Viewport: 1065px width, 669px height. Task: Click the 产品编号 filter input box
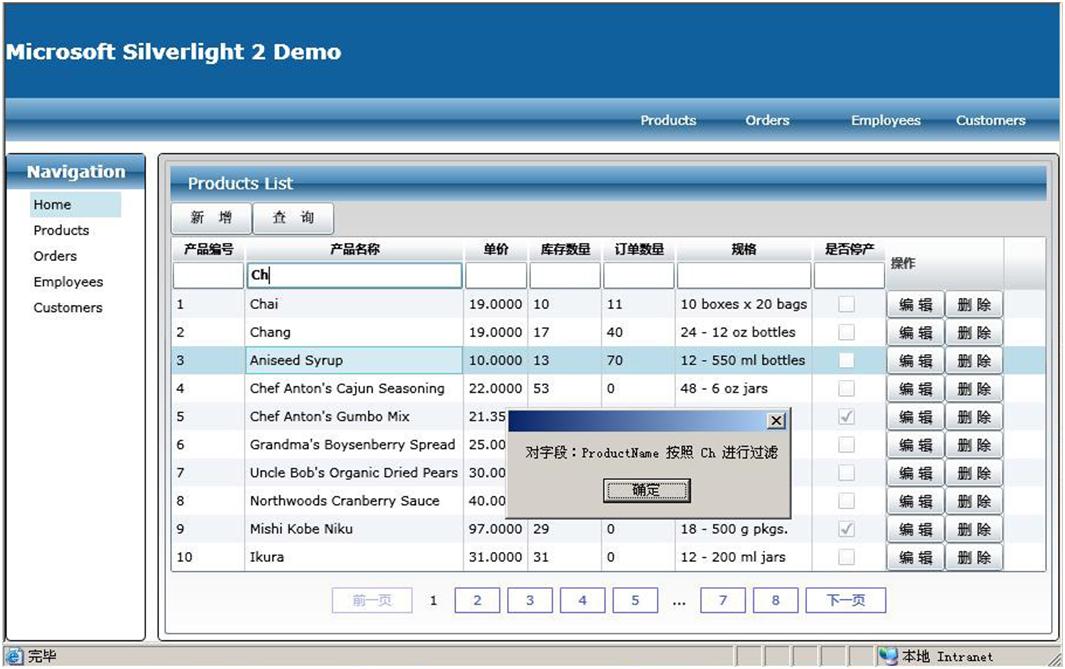pos(208,276)
